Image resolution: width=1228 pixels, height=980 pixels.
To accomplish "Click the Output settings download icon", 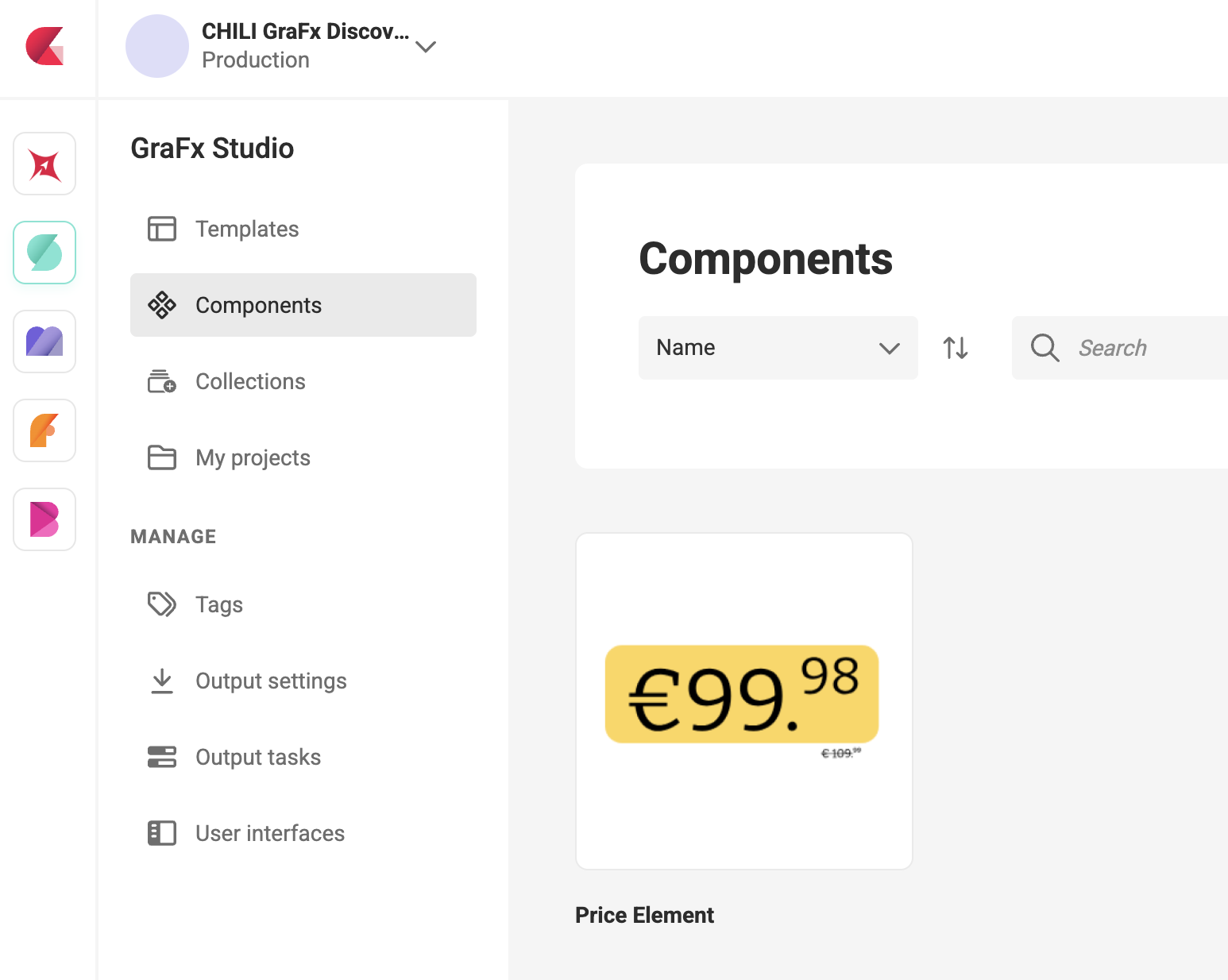I will [x=161, y=681].
